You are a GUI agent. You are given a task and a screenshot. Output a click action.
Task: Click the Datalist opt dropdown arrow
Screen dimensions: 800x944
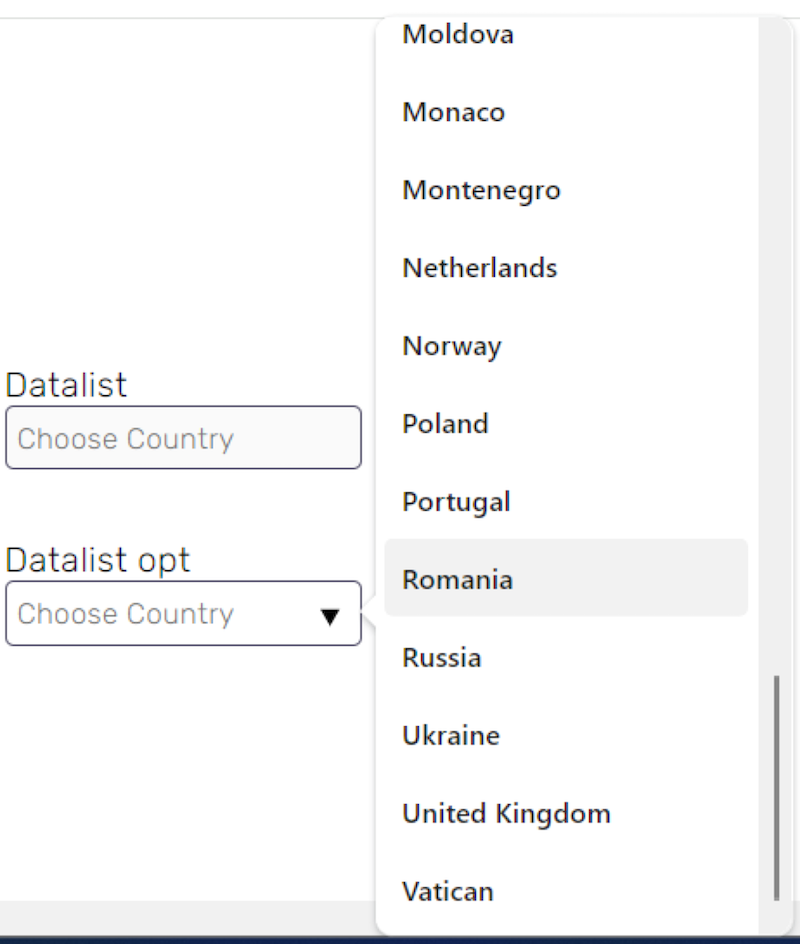pos(330,616)
